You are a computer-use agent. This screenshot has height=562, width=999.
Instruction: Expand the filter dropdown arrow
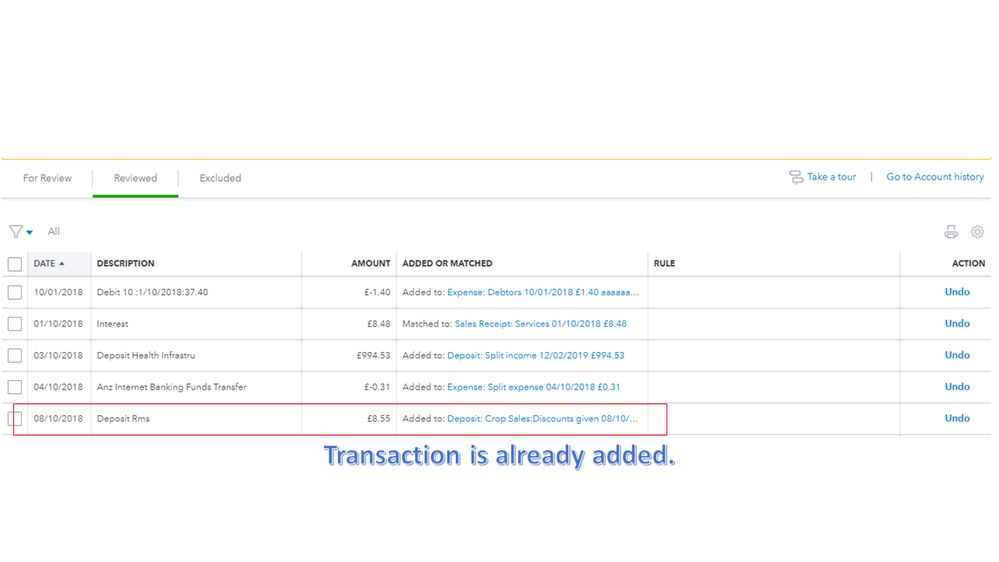click(x=29, y=233)
